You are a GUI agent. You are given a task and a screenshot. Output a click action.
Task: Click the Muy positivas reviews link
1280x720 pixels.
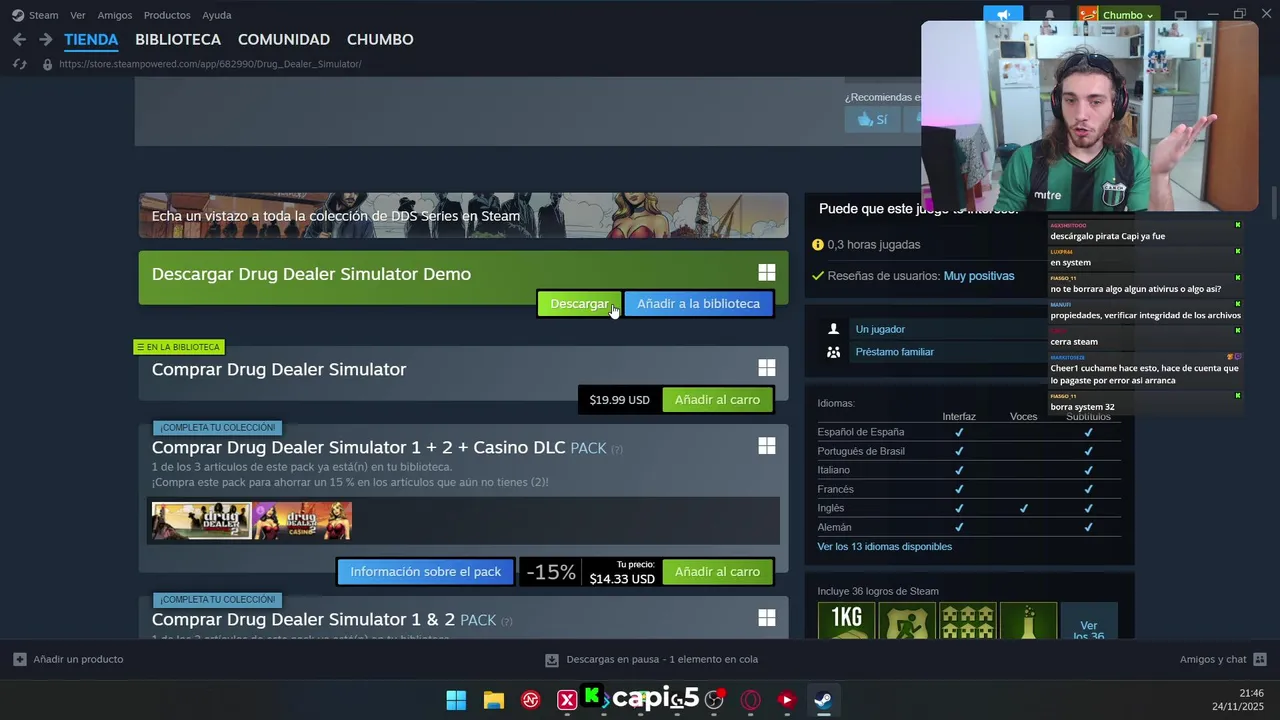point(979,276)
